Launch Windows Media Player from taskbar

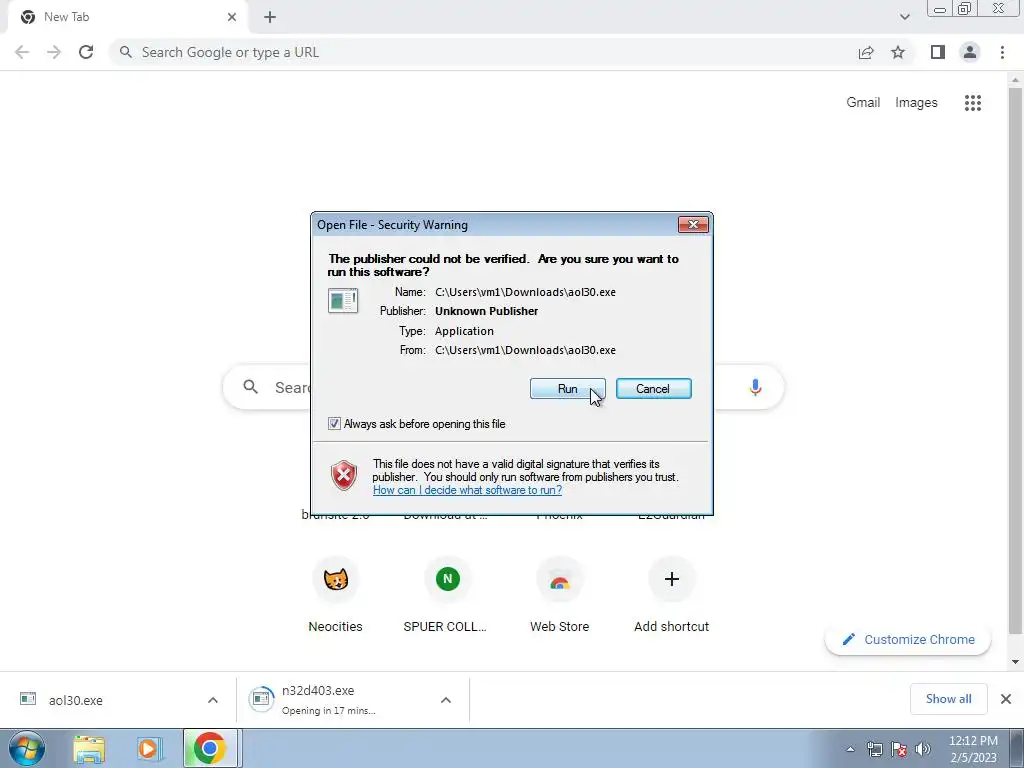pos(148,750)
